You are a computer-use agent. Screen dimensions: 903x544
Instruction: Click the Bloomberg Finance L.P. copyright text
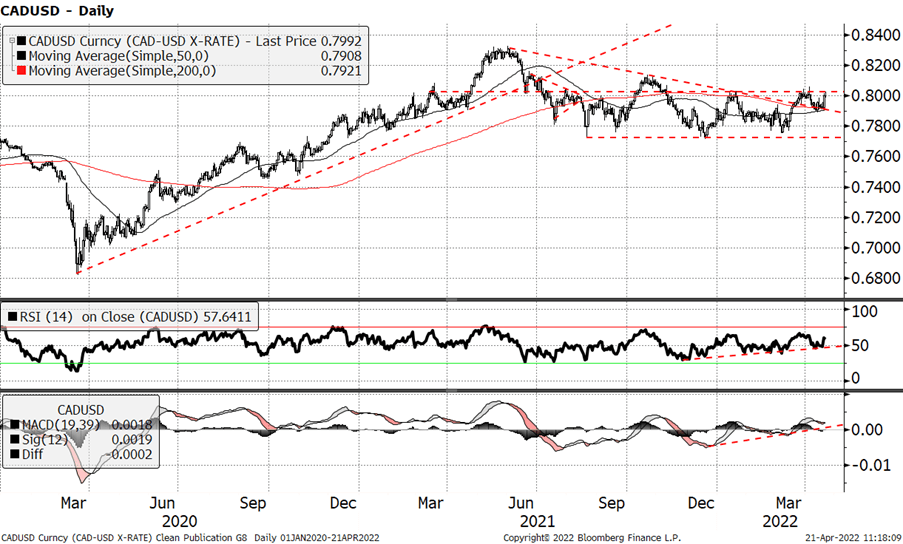pos(592,538)
